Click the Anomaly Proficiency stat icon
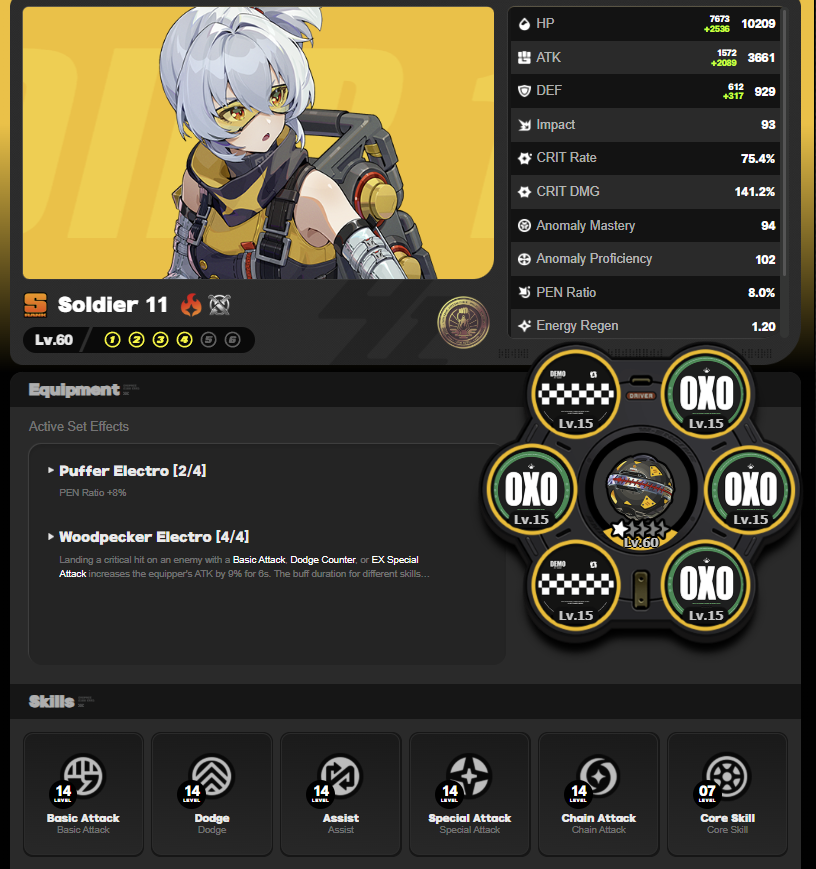 [x=524, y=259]
